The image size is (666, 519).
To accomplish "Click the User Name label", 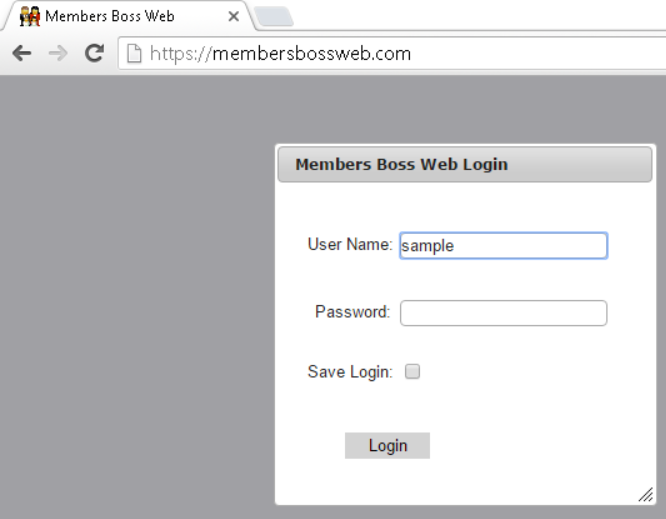I will click(x=350, y=245).
